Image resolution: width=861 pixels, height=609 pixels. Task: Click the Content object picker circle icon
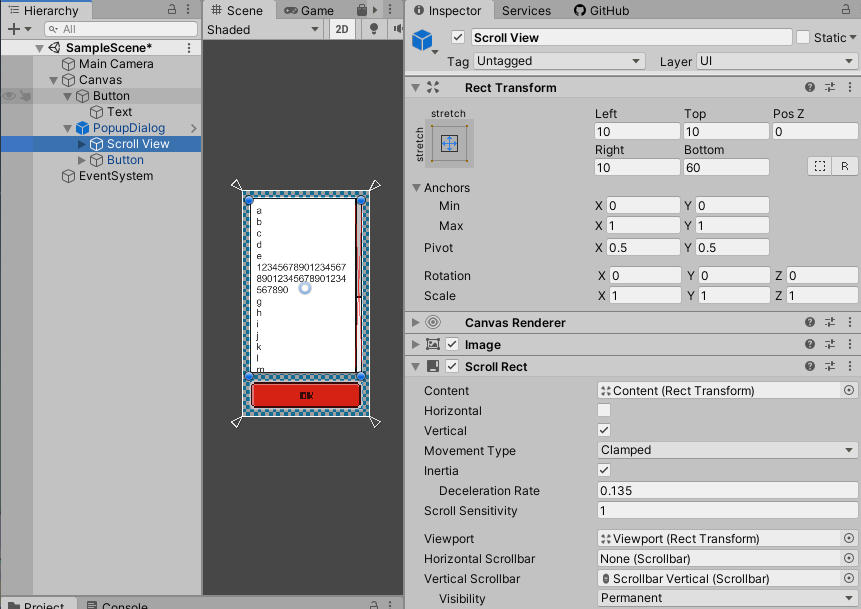pyautogui.click(x=849, y=390)
